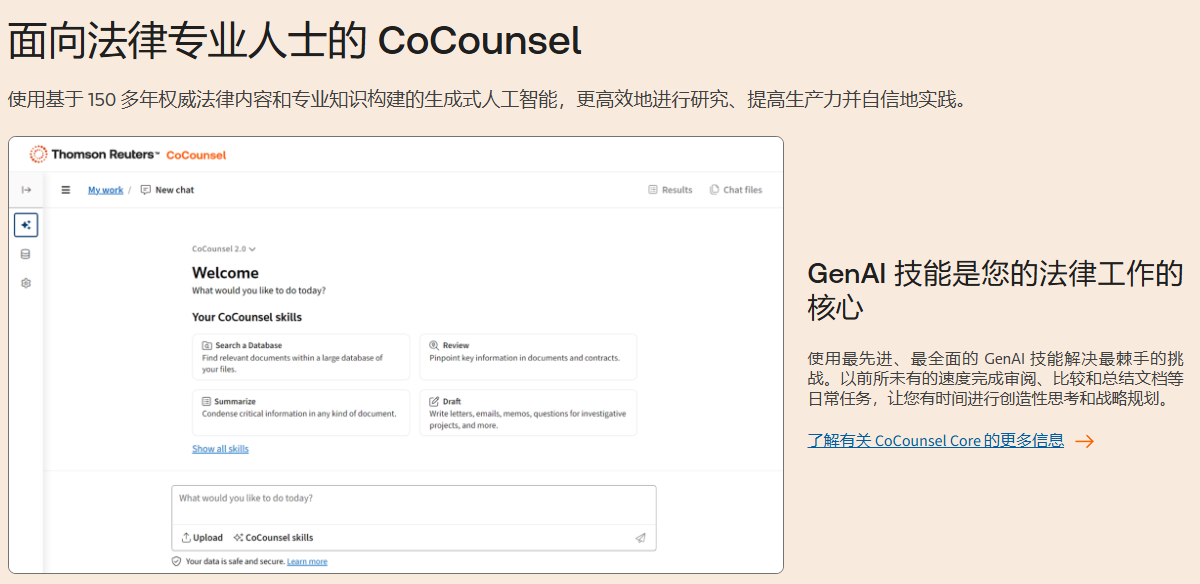Open CoCounsel skills button below input
Viewport: 1200px width, 584px height.
click(x=273, y=537)
